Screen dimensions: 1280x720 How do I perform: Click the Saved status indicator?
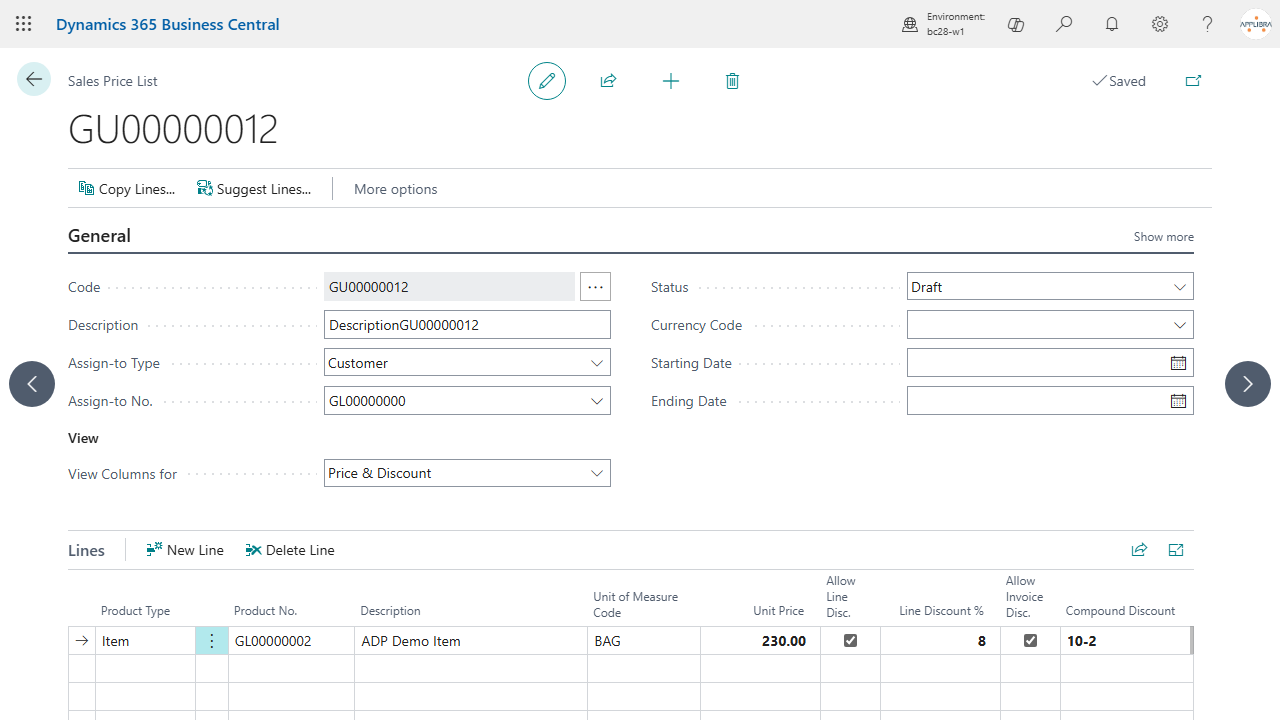[x=1119, y=81]
